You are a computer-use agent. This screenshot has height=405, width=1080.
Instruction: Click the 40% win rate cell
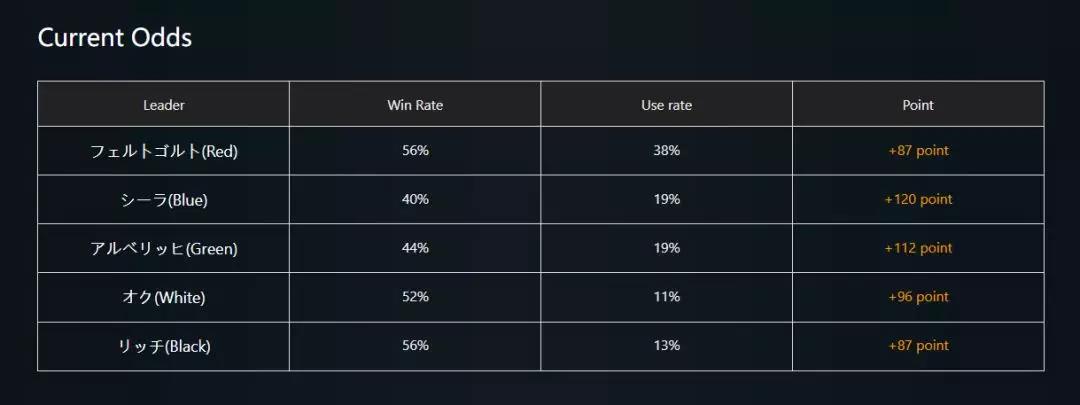[415, 200]
